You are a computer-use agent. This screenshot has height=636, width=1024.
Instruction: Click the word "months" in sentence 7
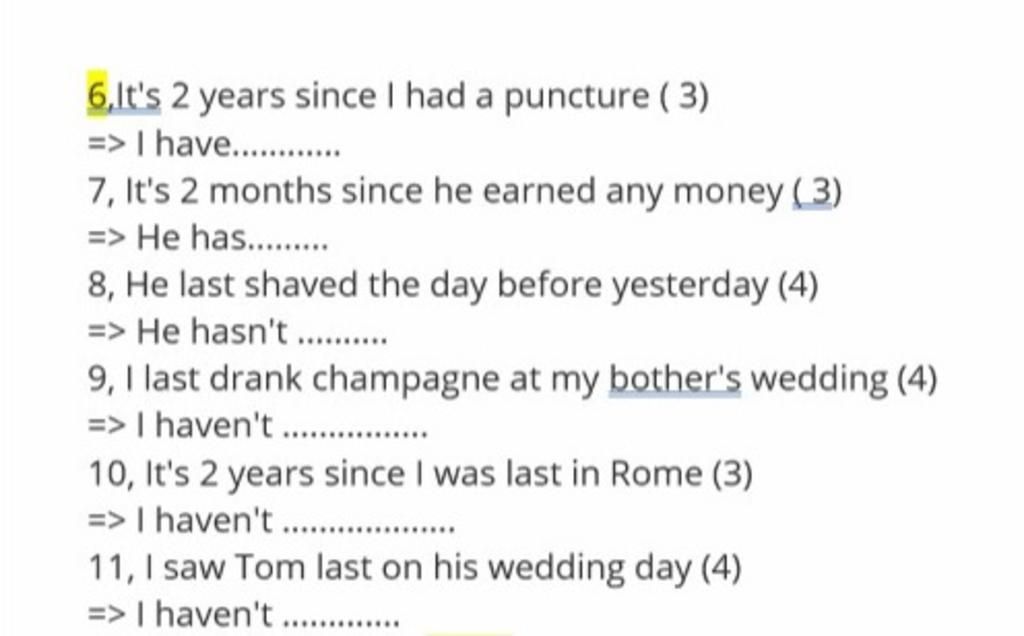[270, 191]
